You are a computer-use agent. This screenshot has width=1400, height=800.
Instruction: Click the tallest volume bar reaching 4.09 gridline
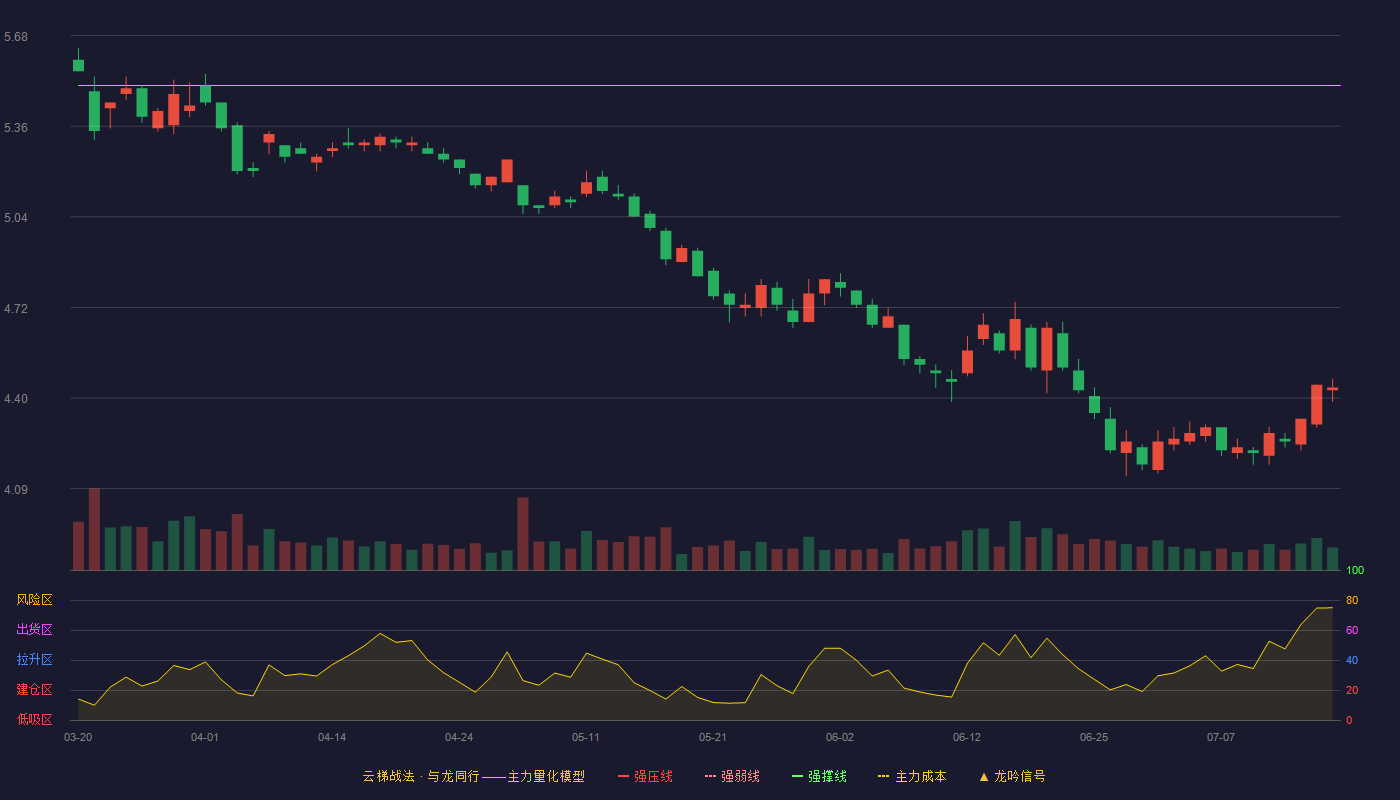[x=94, y=529]
